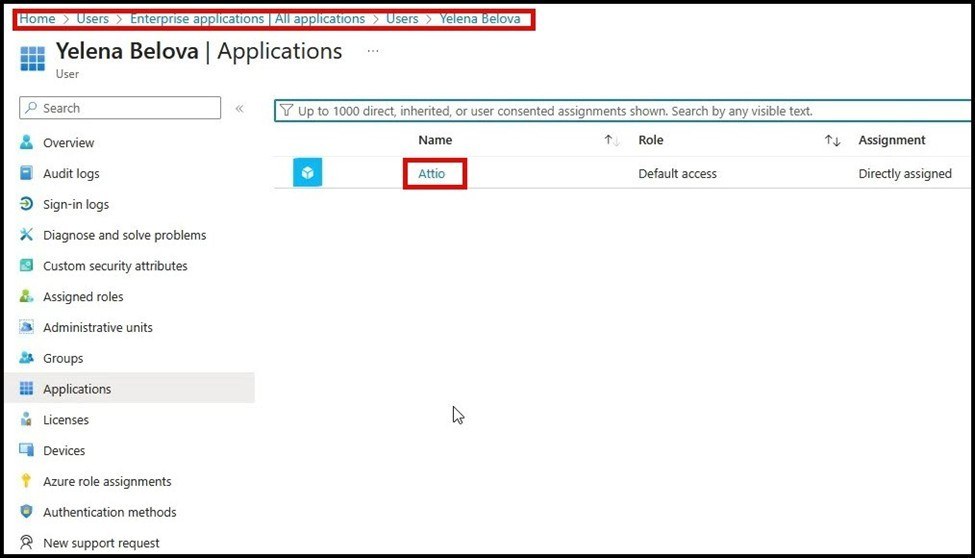Open the more options ellipsis menu

373,51
